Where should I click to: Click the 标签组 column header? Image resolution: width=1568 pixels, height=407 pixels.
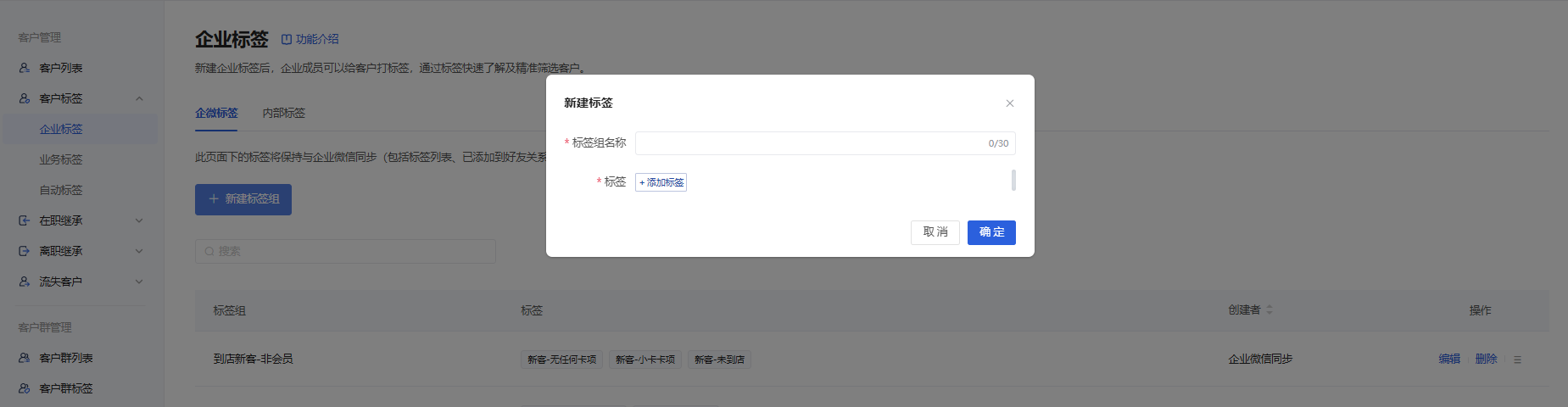[229, 310]
